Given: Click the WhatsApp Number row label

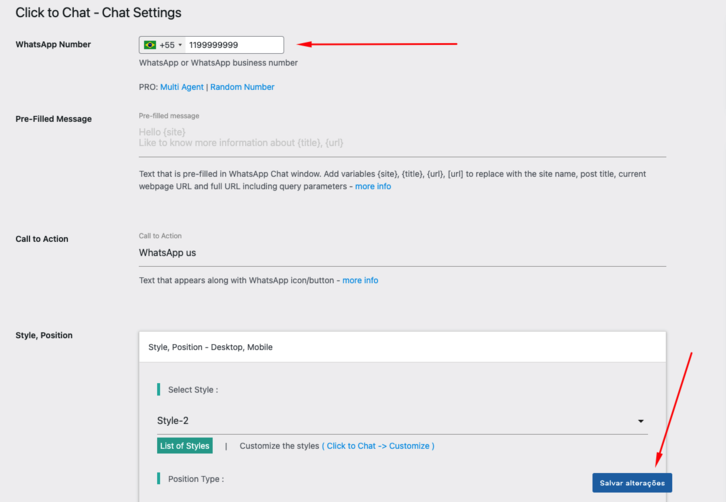Looking at the screenshot, I should (x=53, y=45).
